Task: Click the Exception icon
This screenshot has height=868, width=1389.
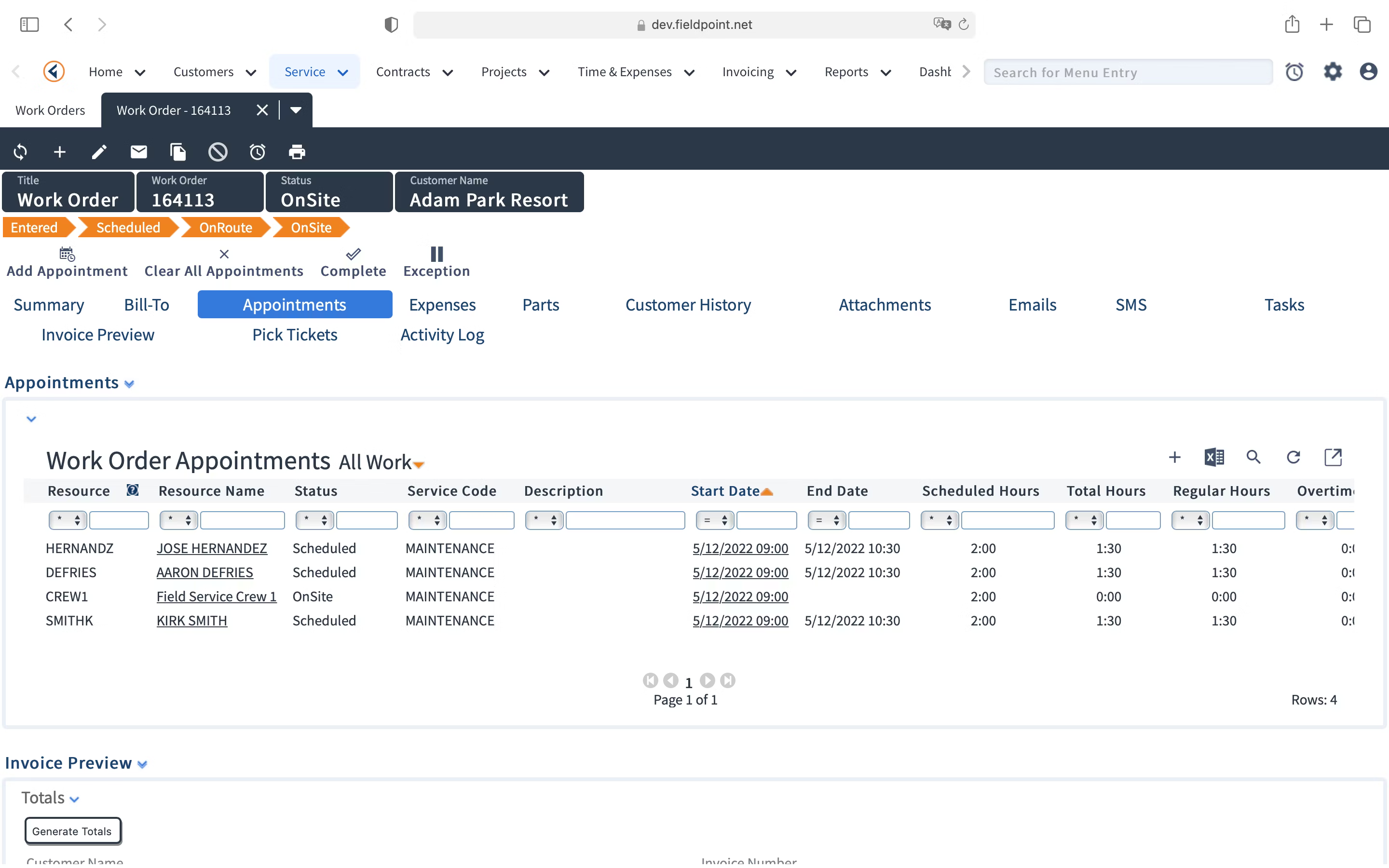Action: pos(436,253)
